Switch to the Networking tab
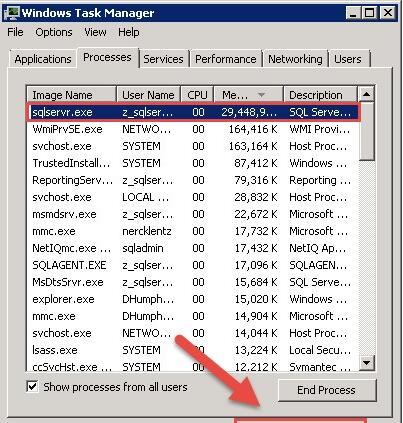The height and width of the screenshot is (423, 403). (x=295, y=59)
